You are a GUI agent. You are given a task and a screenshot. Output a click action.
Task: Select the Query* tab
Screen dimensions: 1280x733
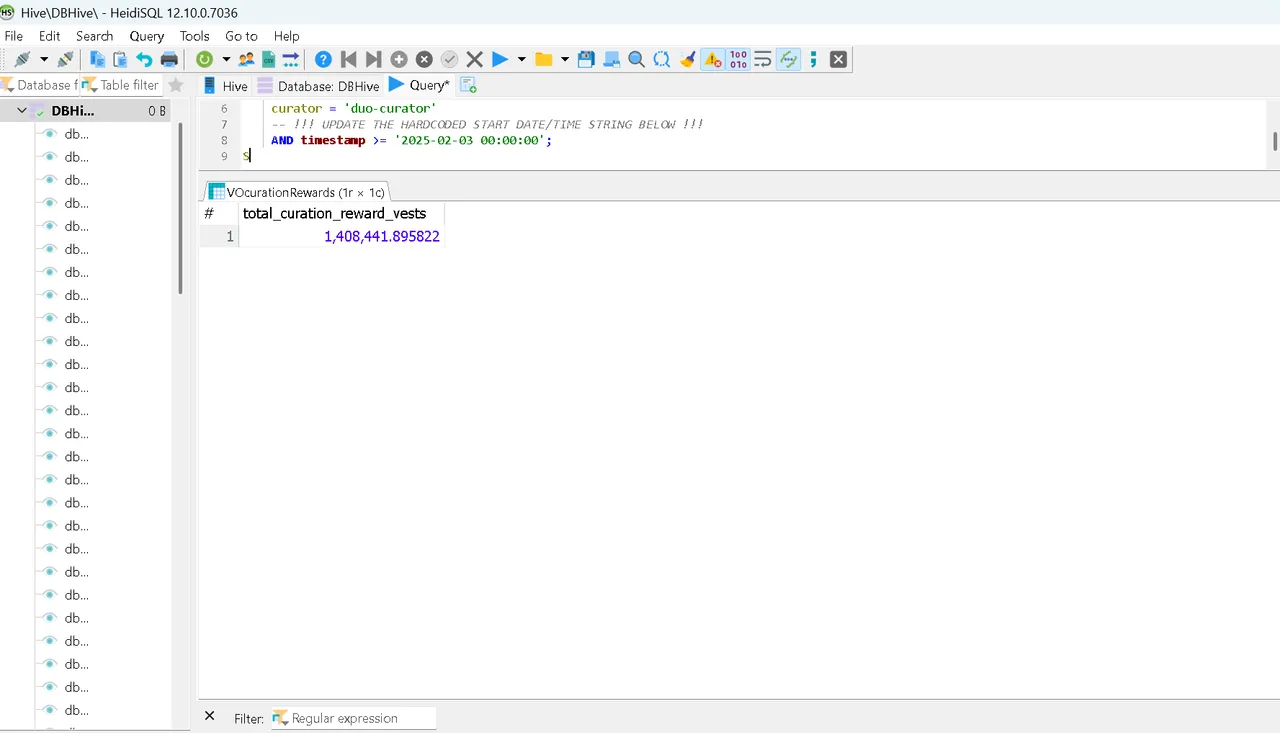coord(420,85)
